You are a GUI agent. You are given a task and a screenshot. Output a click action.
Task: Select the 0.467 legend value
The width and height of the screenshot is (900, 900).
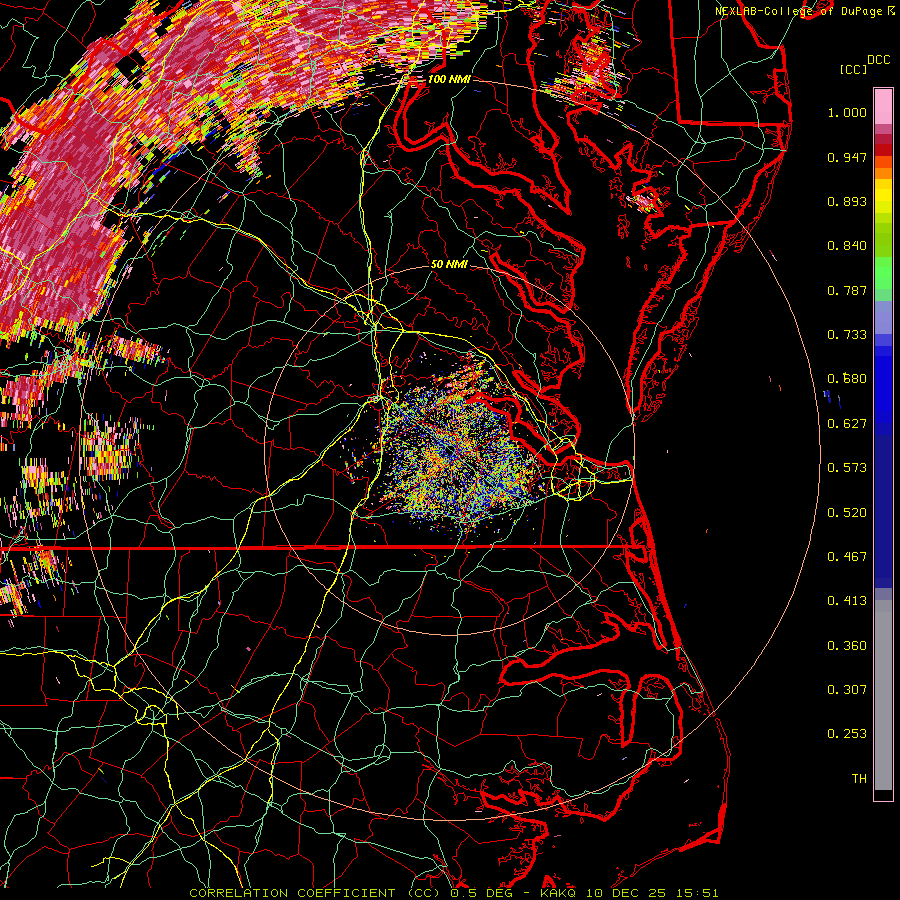coord(847,557)
